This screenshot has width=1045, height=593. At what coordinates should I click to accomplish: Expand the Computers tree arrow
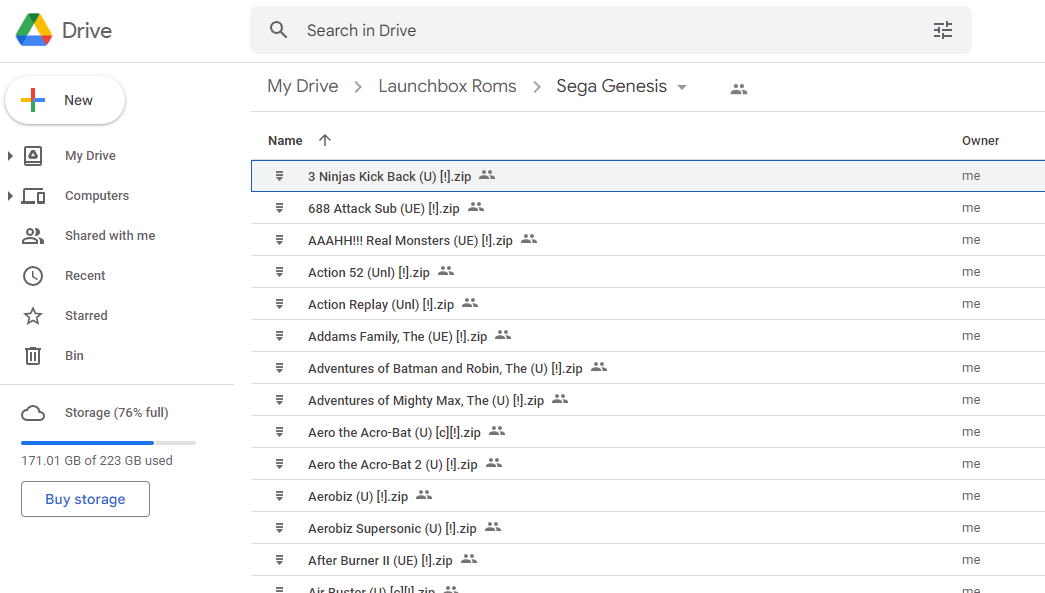click(10, 196)
